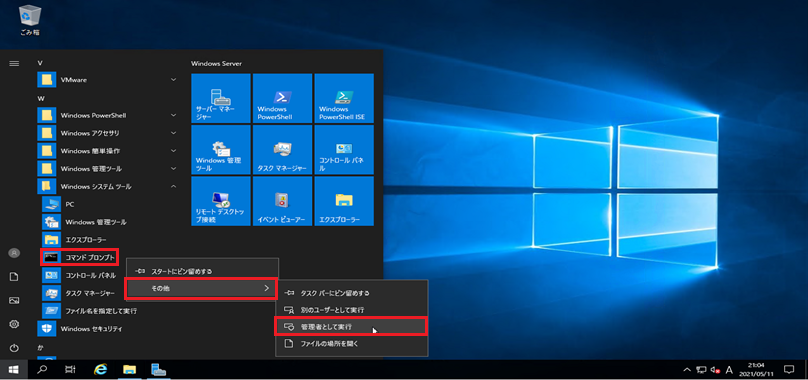Viewport: 808px width, 380px height.
Task: Open the エクスプローラー tile
Action: pos(344,201)
